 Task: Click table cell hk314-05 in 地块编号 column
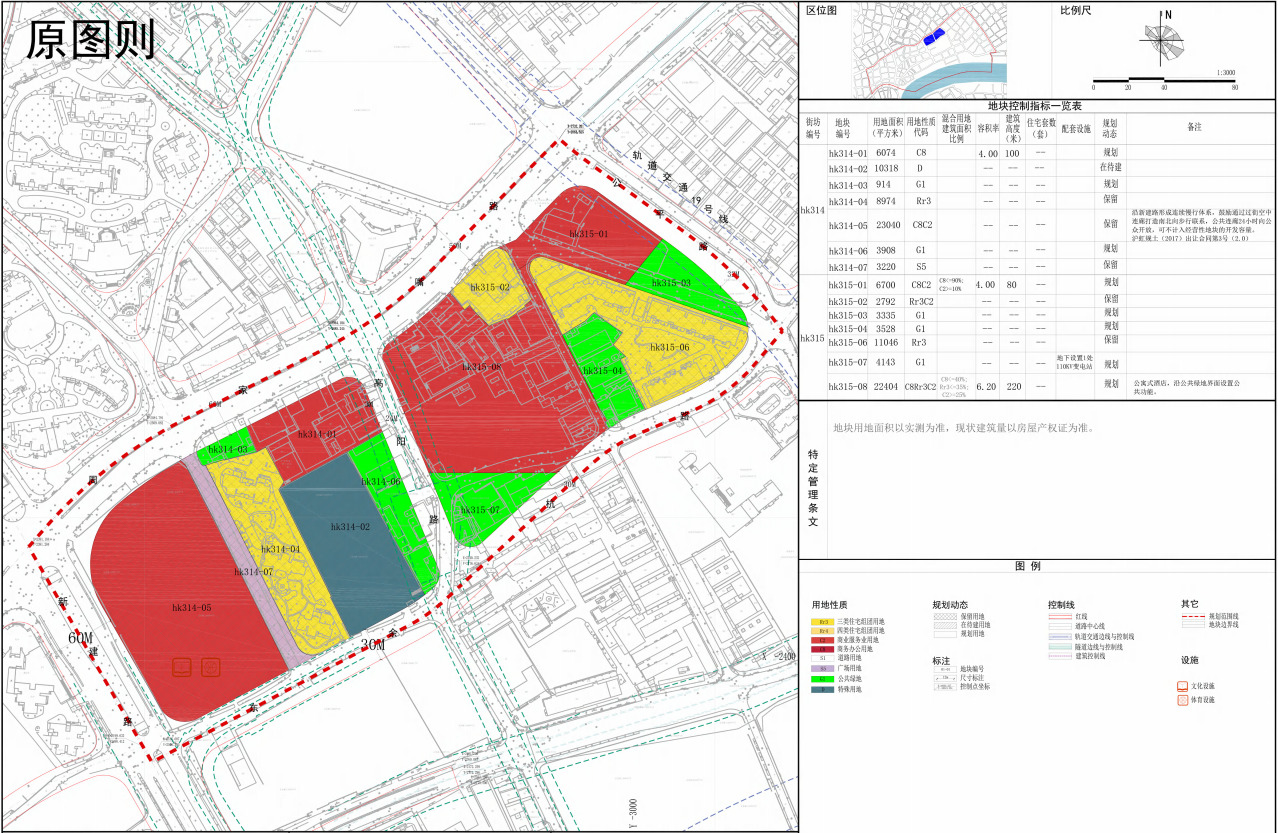(847, 225)
